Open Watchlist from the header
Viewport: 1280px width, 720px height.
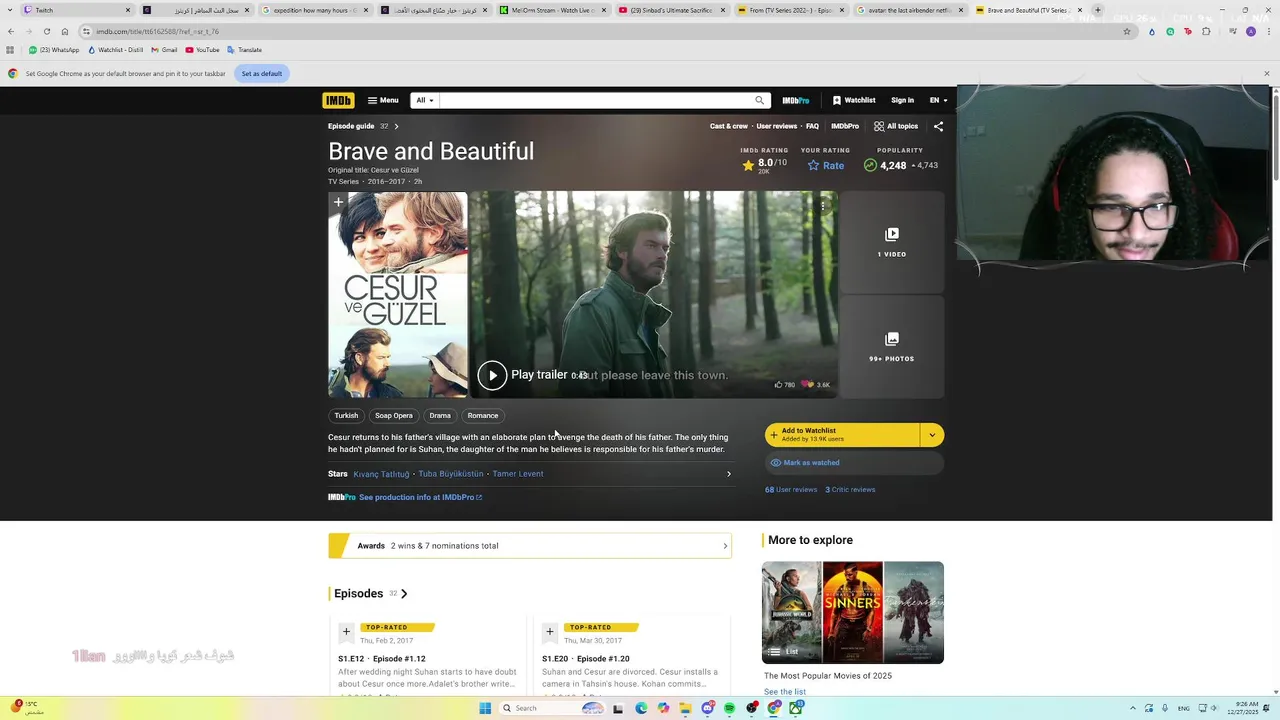[854, 100]
